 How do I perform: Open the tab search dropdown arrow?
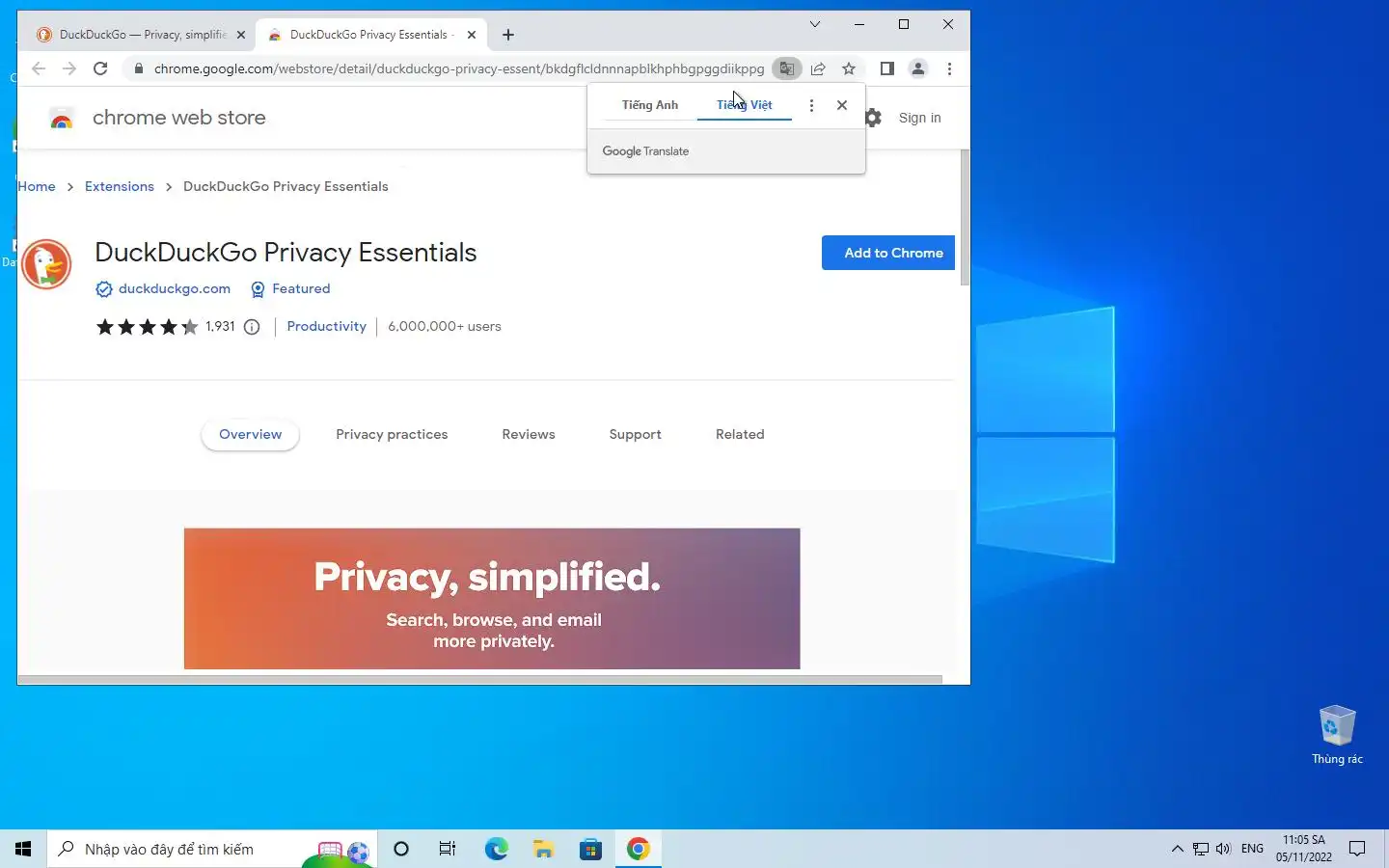click(x=815, y=24)
